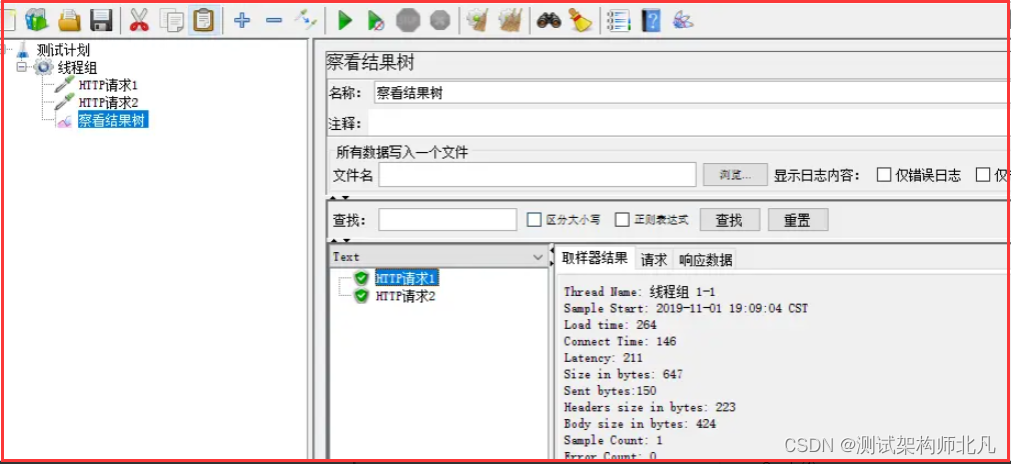
Task: Click the 浏览... button
Action: (735, 175)
